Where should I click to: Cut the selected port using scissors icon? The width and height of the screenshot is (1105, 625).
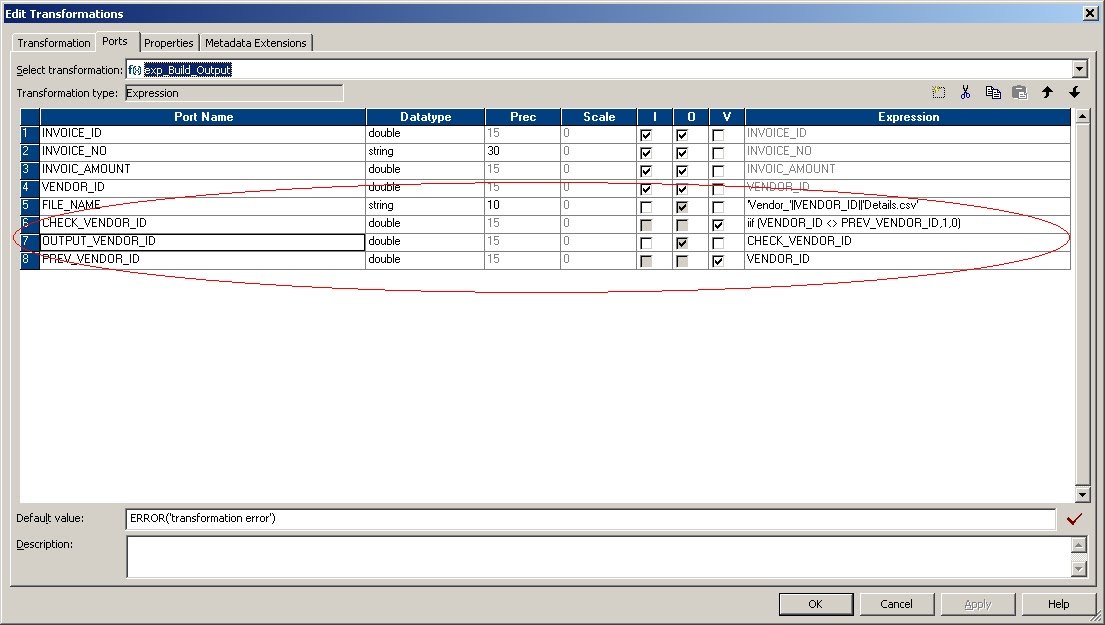(x=964, y=92)
